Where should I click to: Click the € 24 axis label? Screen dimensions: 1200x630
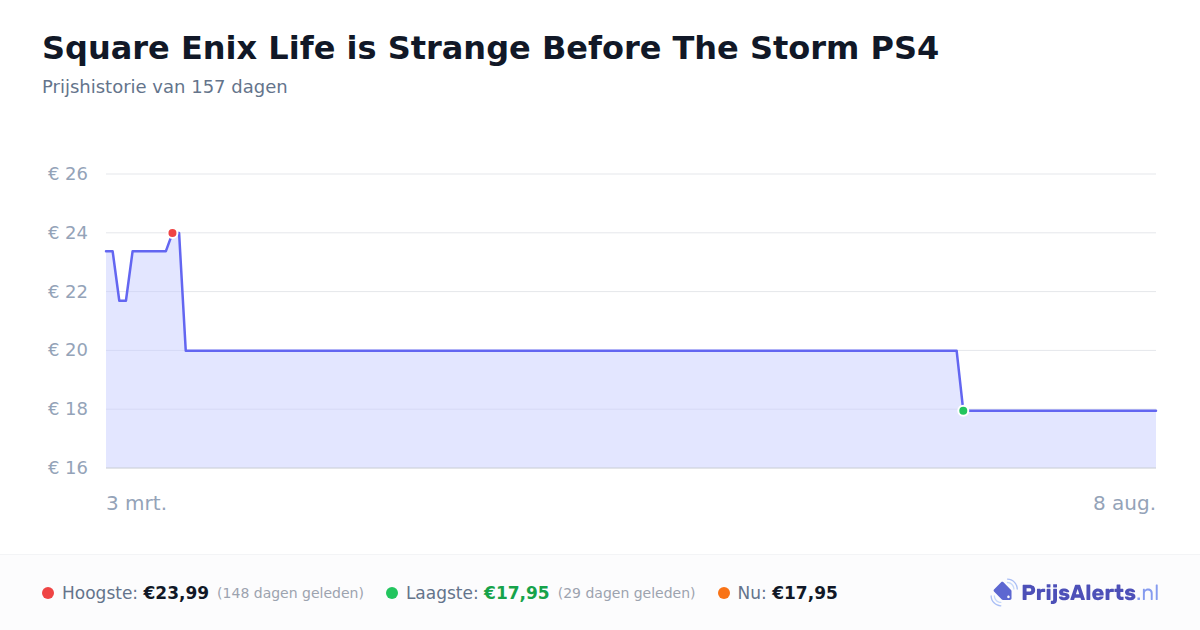[68, 233]
